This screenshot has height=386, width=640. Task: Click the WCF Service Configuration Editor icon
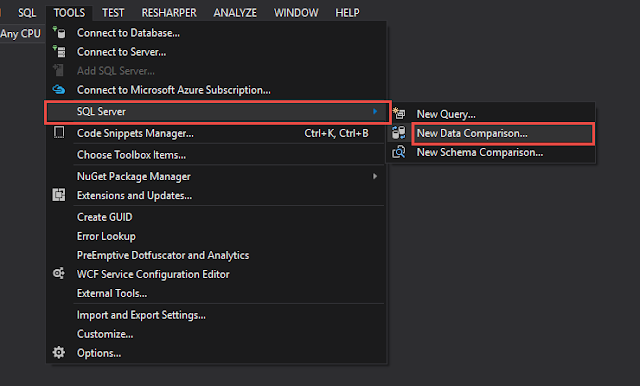[x=59, y=273]
